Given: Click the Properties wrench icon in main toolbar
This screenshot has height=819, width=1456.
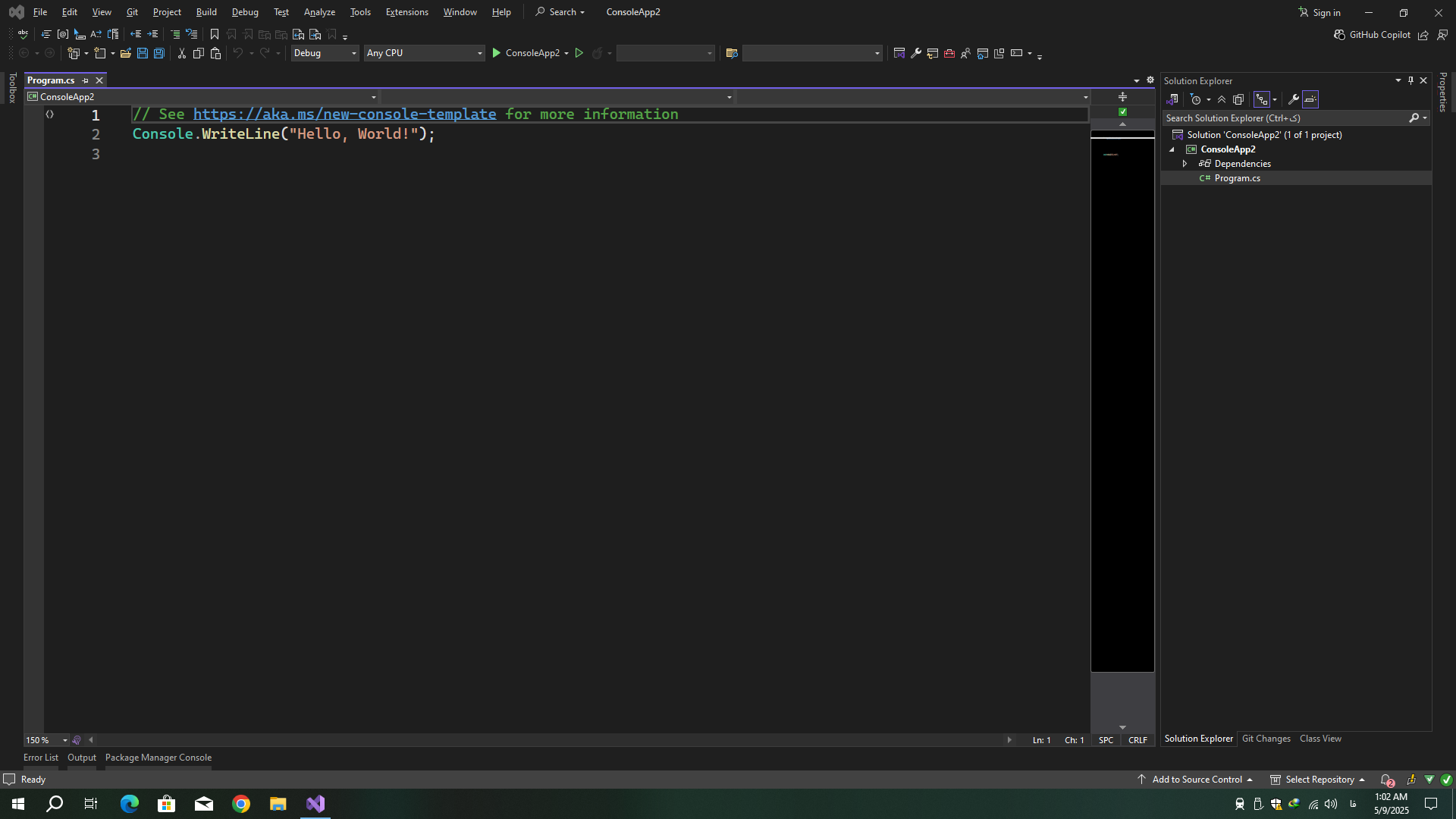Looking at the screenshot, I should (x=916, y=53).
